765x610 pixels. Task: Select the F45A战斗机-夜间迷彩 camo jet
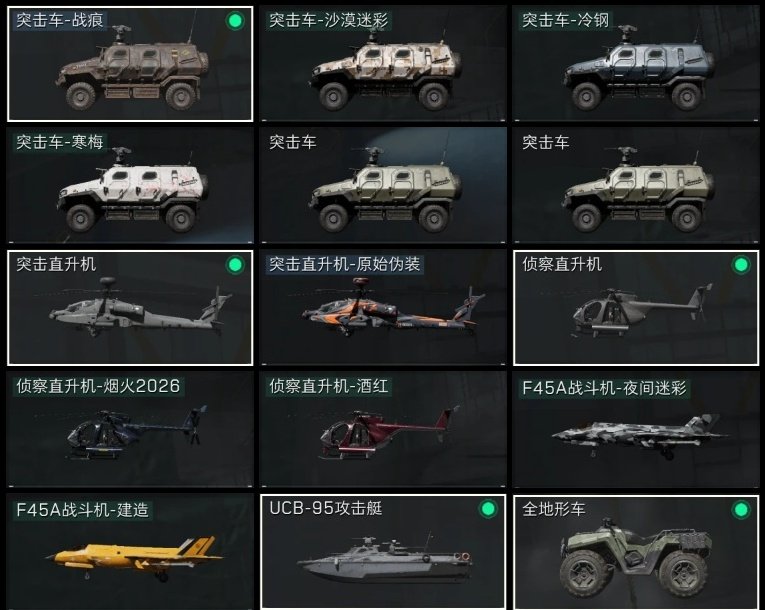click(636, 429)
